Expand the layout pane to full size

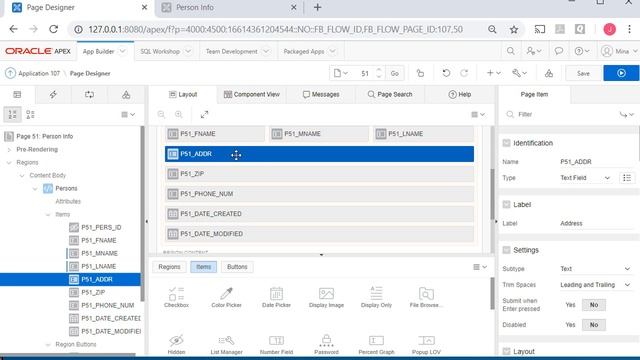tap(204, 115)
